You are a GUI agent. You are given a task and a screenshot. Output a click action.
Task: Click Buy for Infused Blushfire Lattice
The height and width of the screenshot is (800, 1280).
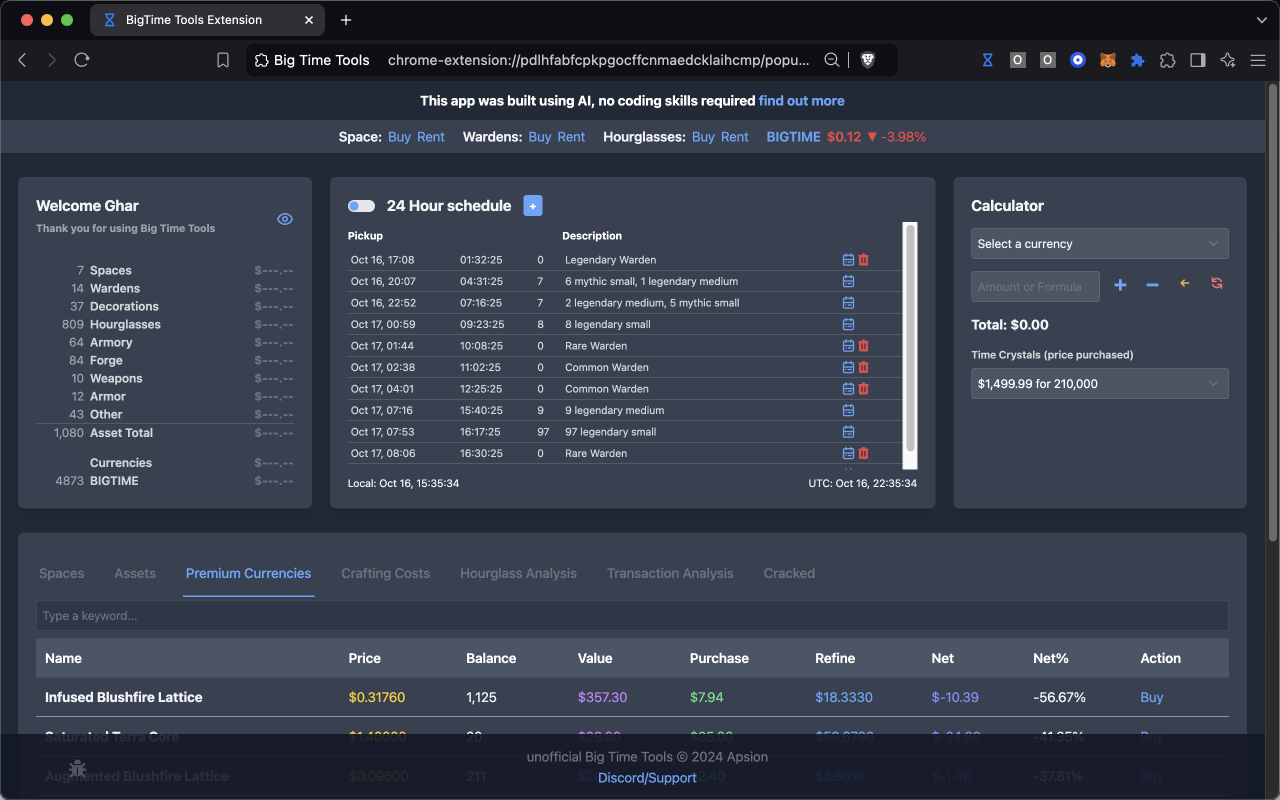pos(1152,697)
